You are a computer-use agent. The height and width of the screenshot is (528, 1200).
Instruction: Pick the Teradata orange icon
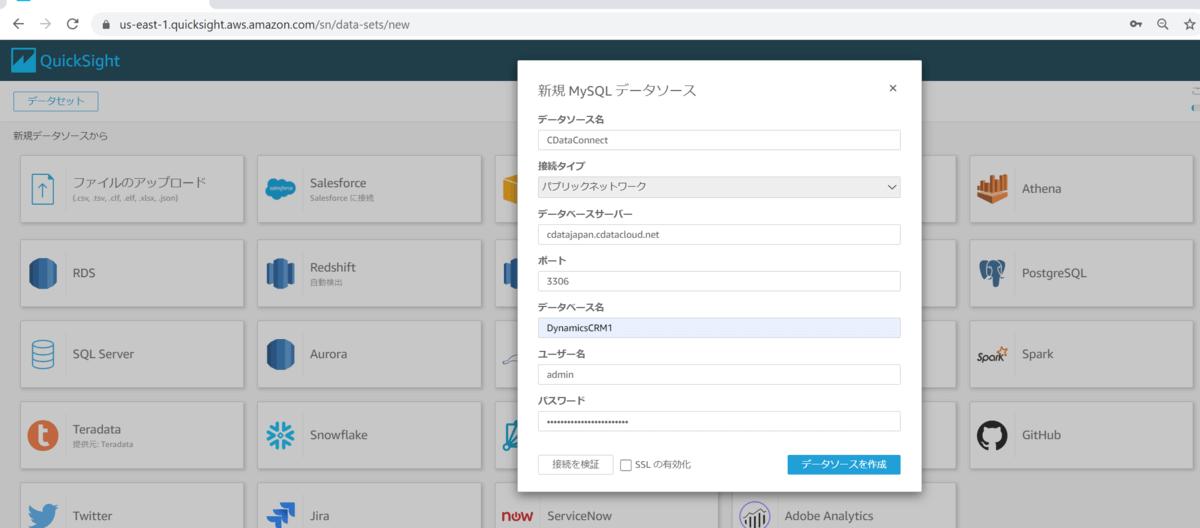click(x=43, y=435)
